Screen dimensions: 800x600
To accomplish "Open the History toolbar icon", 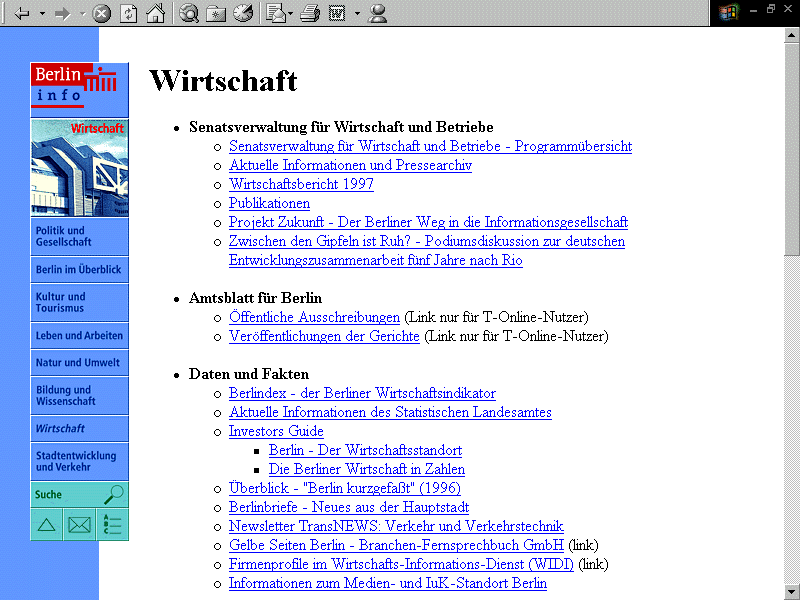I will tap(243, 14).
